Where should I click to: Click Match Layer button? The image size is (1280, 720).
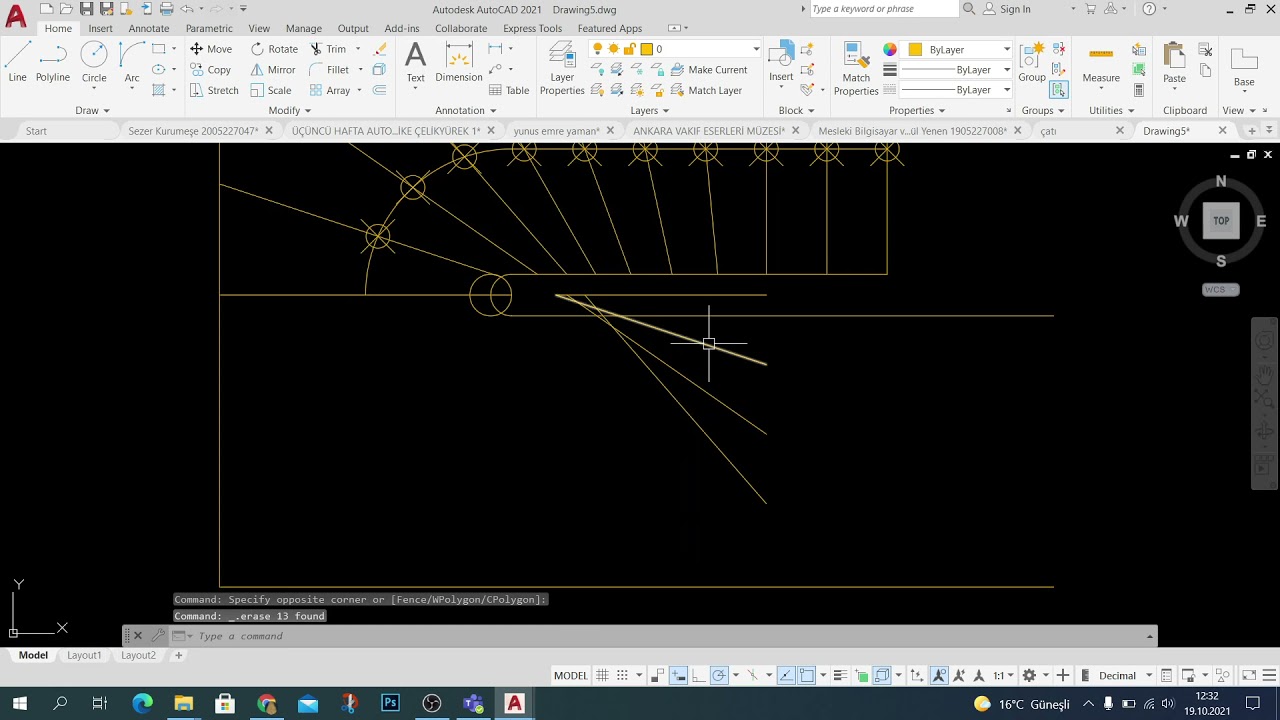tap(706, 90)
